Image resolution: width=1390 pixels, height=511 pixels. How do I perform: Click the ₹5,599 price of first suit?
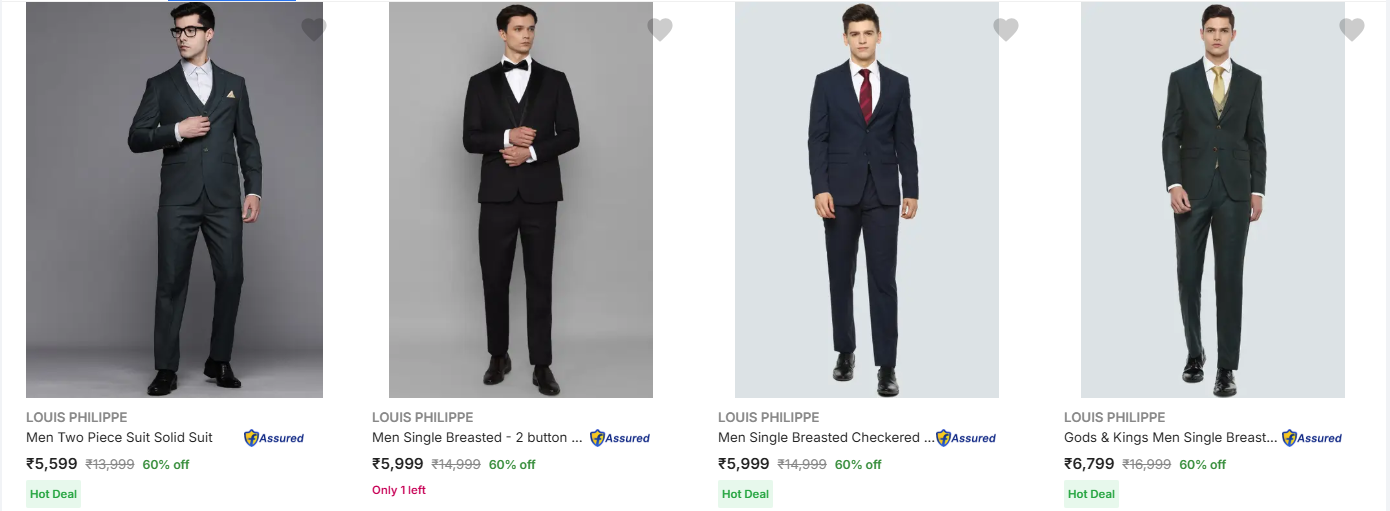click(51, 464)
